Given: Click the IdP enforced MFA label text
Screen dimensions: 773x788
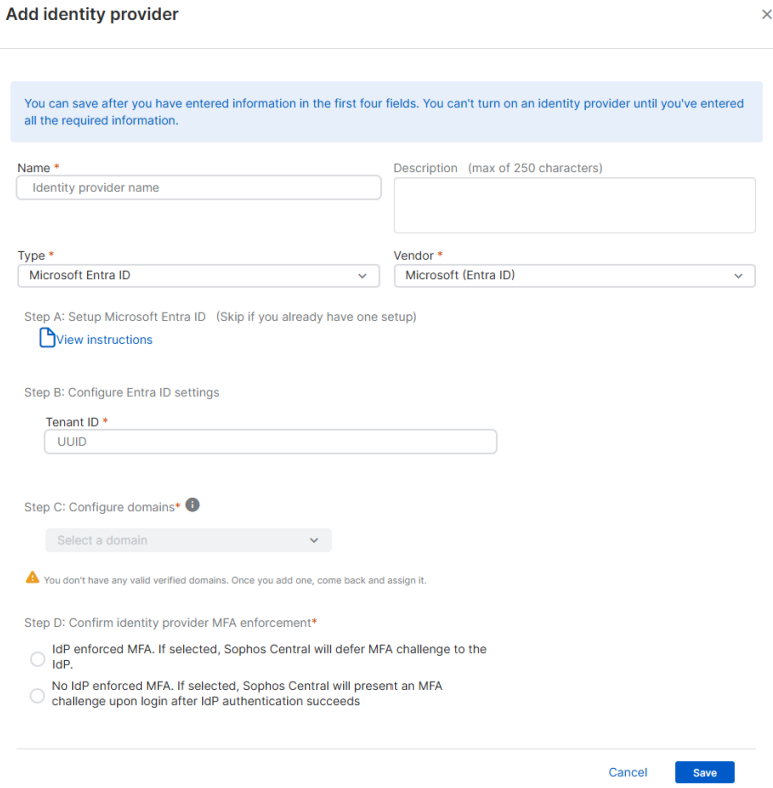Looking at the screenshot, I should [268, 656].
